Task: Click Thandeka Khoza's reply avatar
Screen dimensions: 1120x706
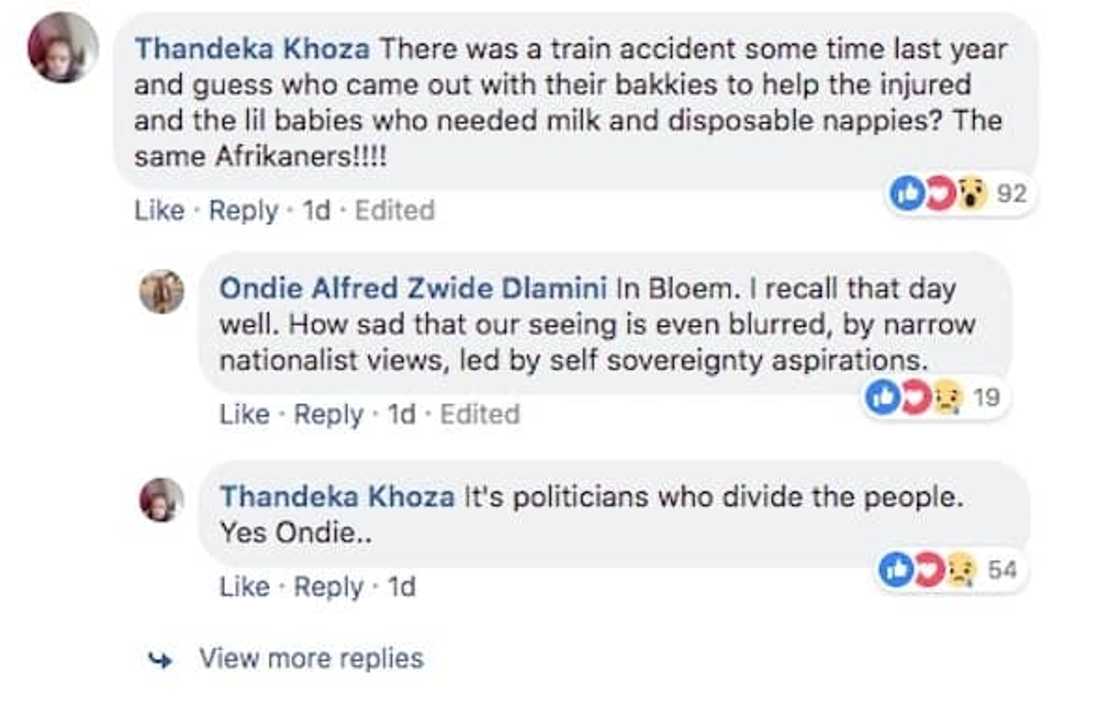Action: pyautogui.click(x=161, y=500)
